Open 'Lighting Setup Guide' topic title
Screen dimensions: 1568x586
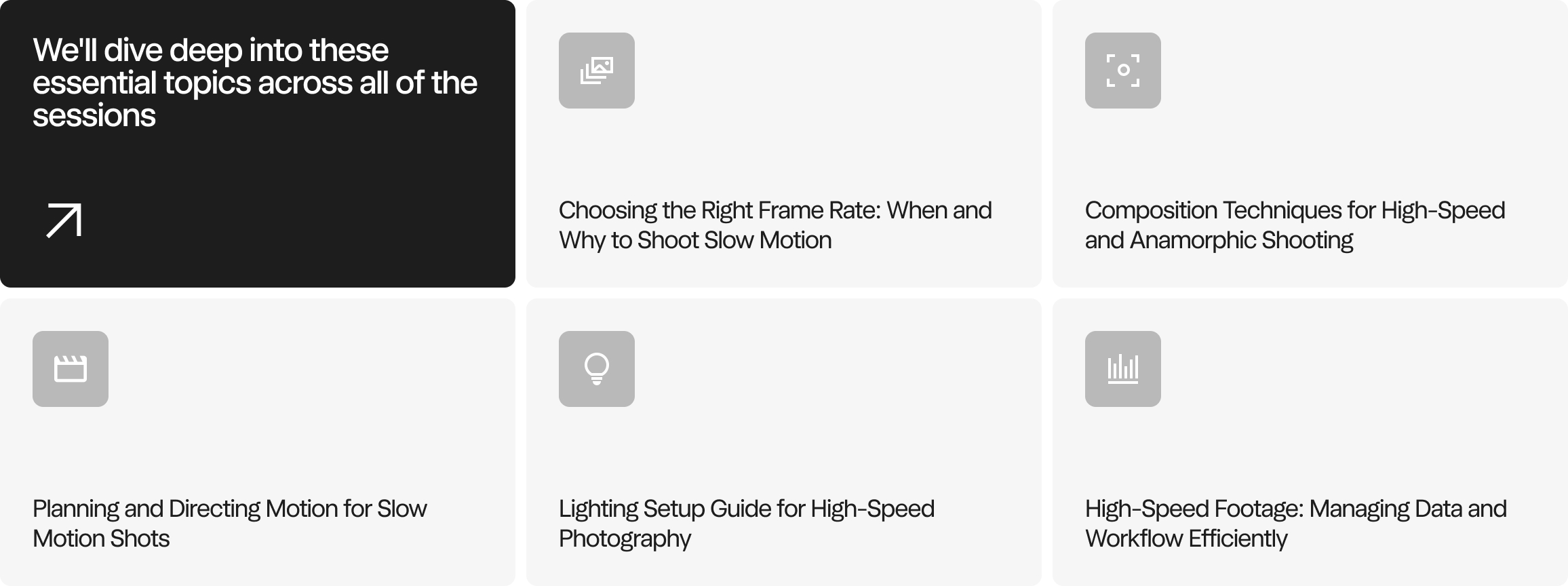(747, 524)
